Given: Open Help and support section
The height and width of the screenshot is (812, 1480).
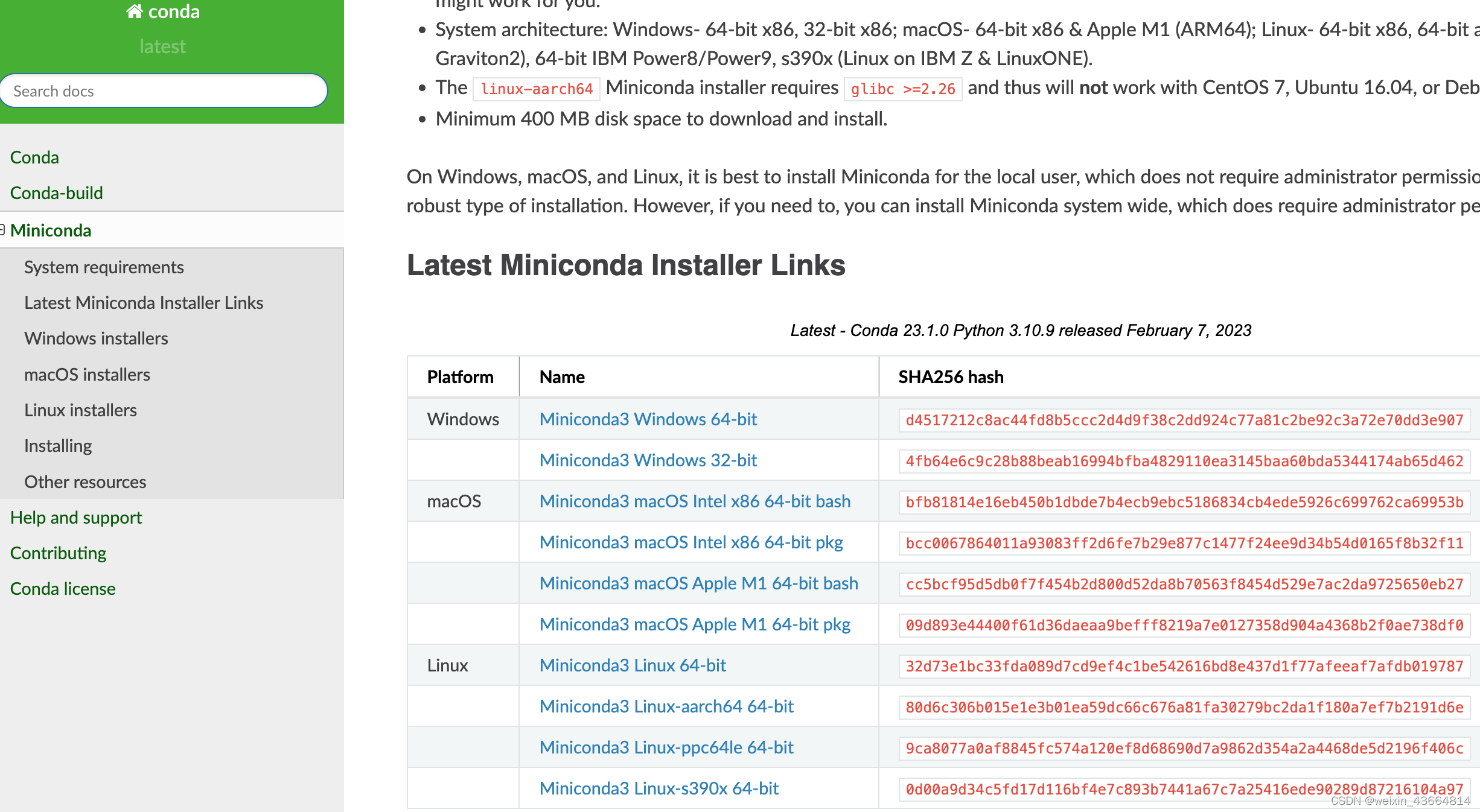Looking at the screenshot, I should click(x=75, y=517).
